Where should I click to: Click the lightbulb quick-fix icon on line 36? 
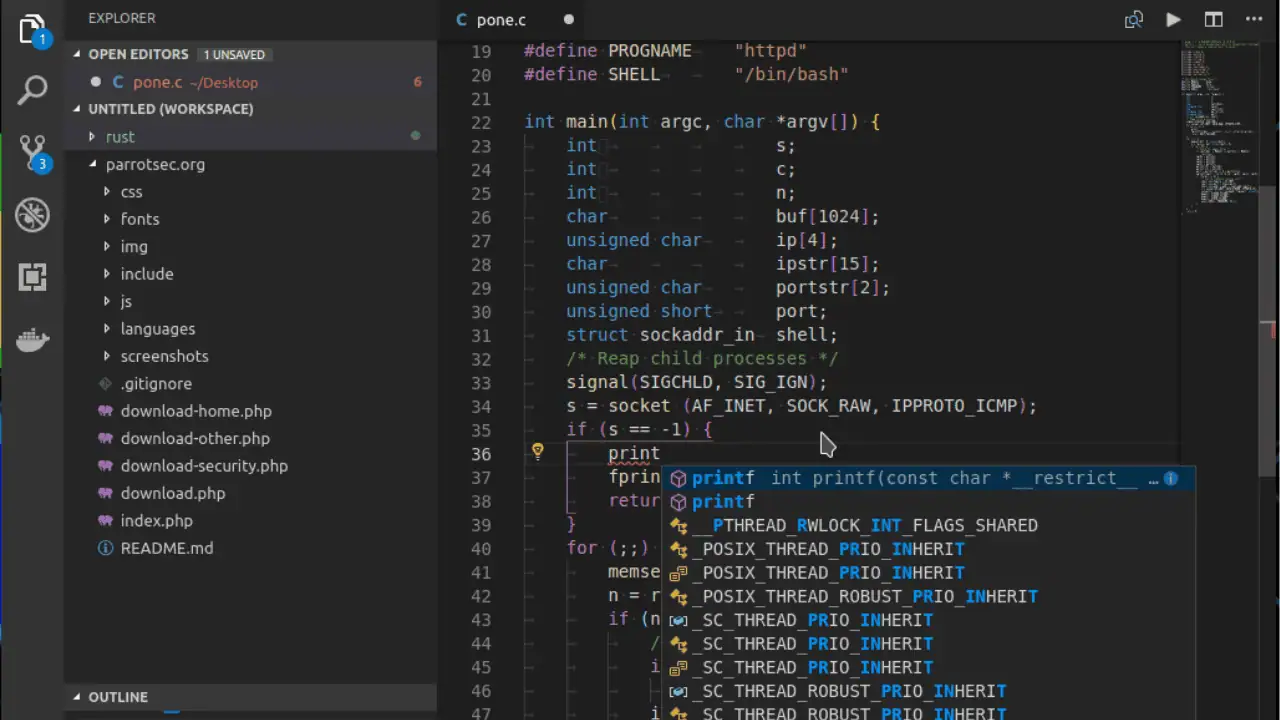(x=537, y=452)
